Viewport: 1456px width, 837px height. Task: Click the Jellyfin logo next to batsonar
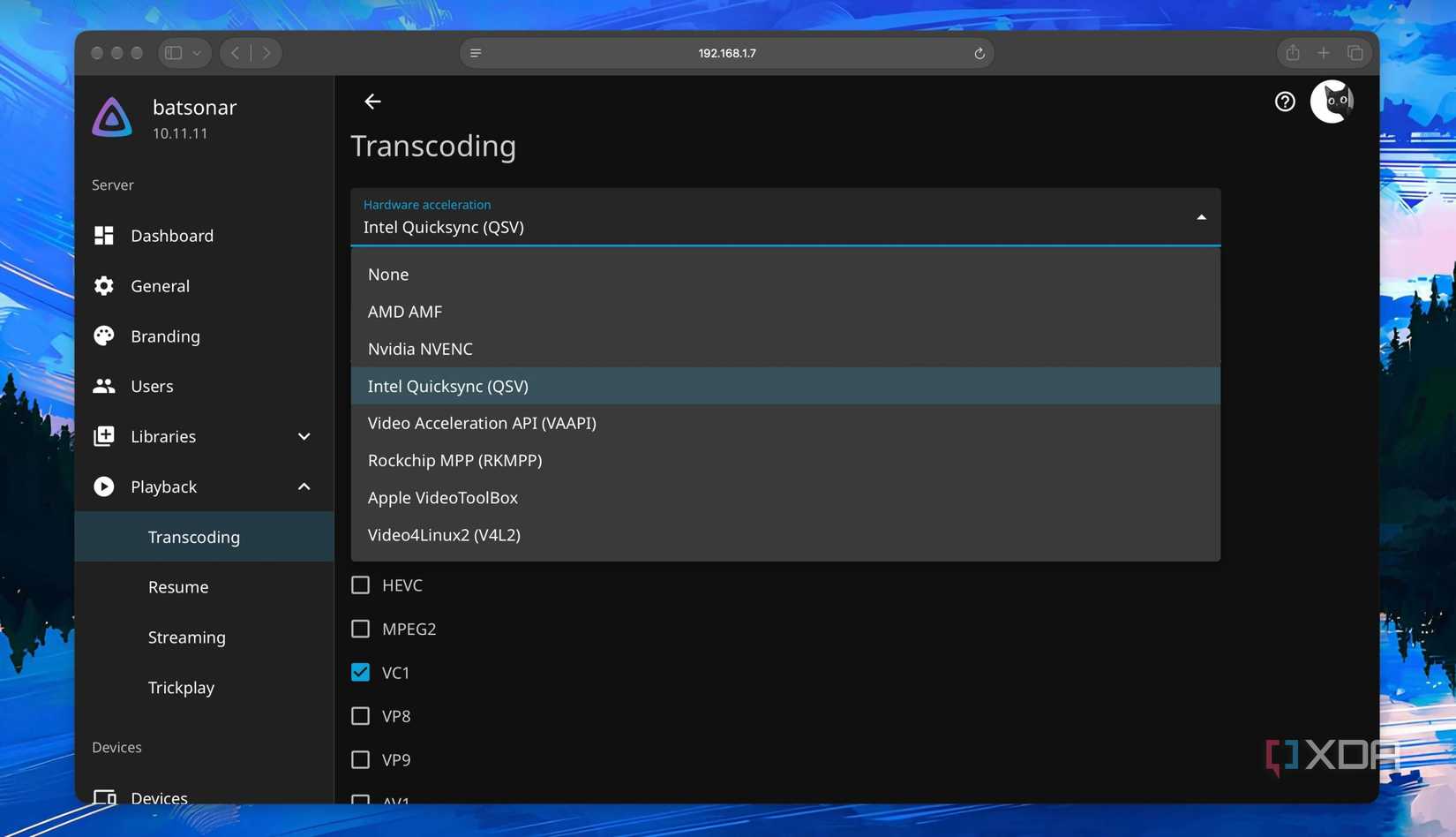click(112, 117)
